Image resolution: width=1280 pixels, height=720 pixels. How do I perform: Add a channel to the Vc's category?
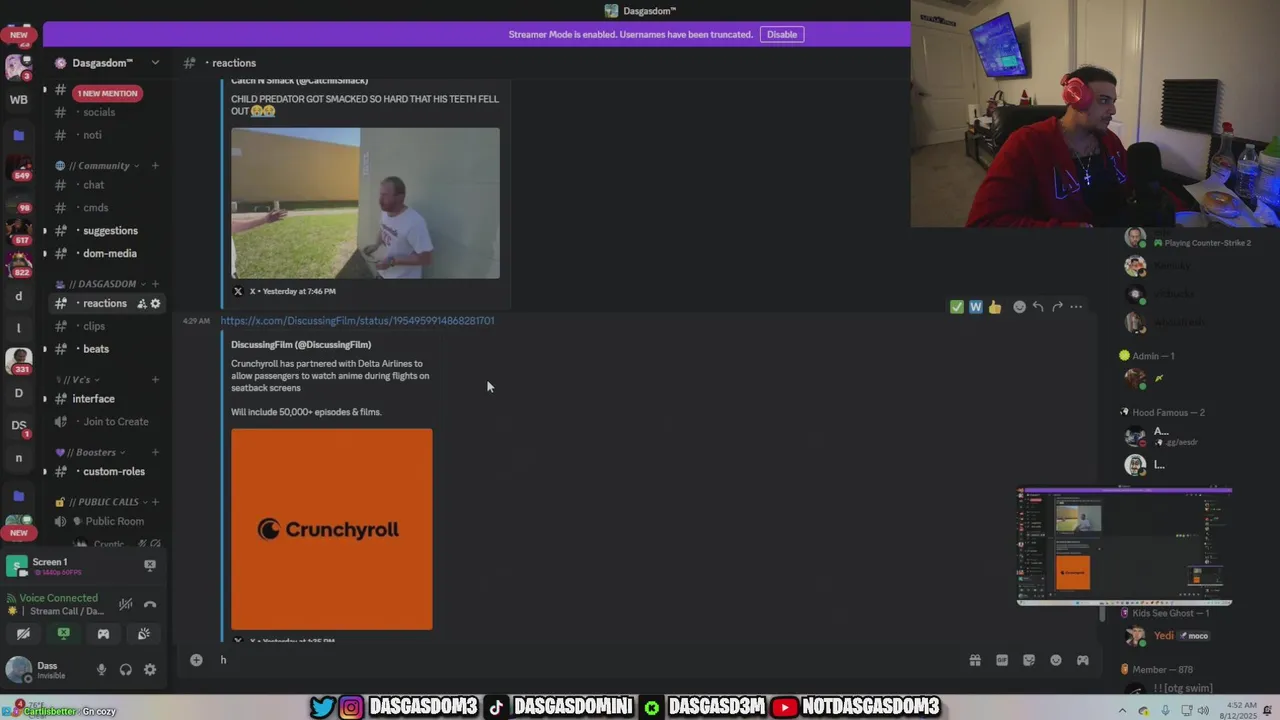155,380
